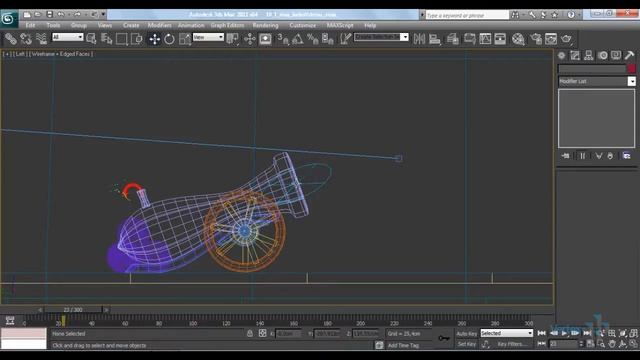
Task: Open the Group menu
Action: (x=79, y=25)
